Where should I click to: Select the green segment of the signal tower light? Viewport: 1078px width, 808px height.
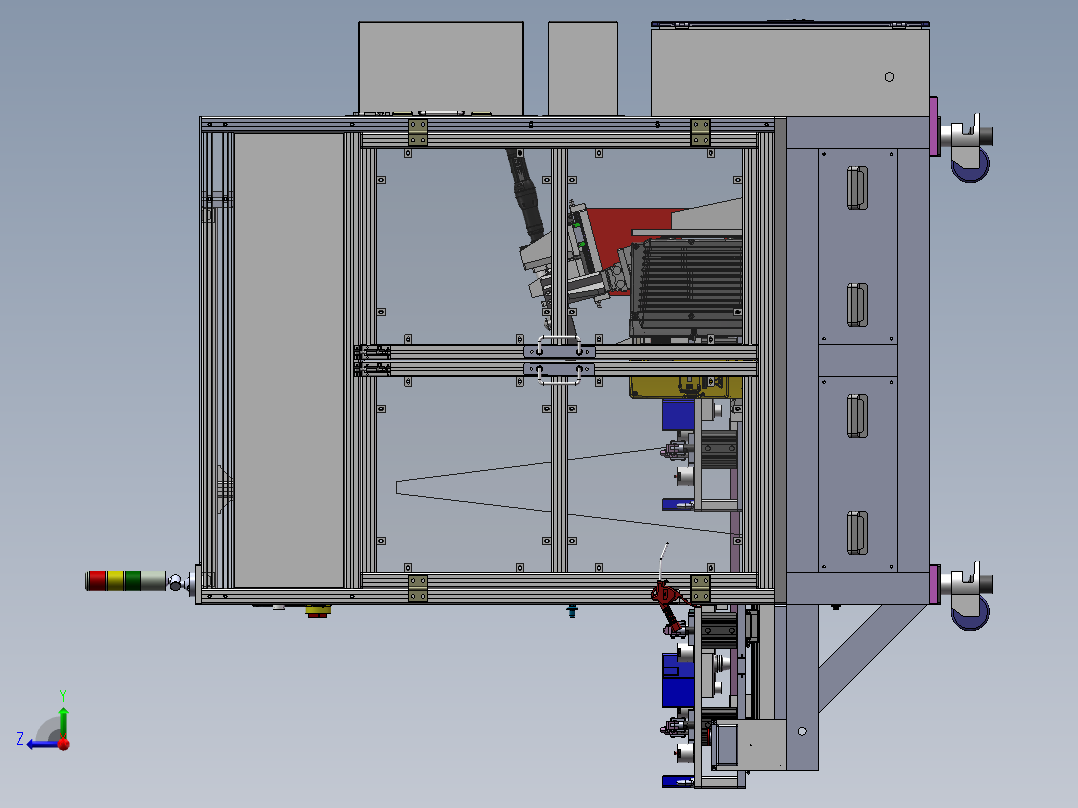pyautogui.click(x=133, y=581)
